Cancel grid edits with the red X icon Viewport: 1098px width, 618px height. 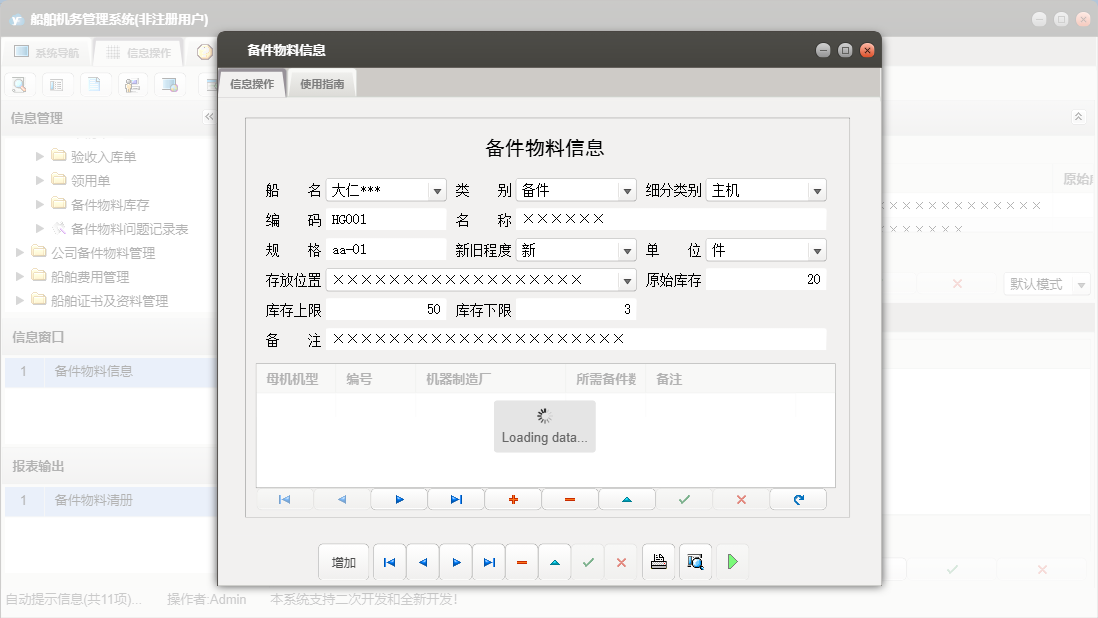click(x=739, y=498)
